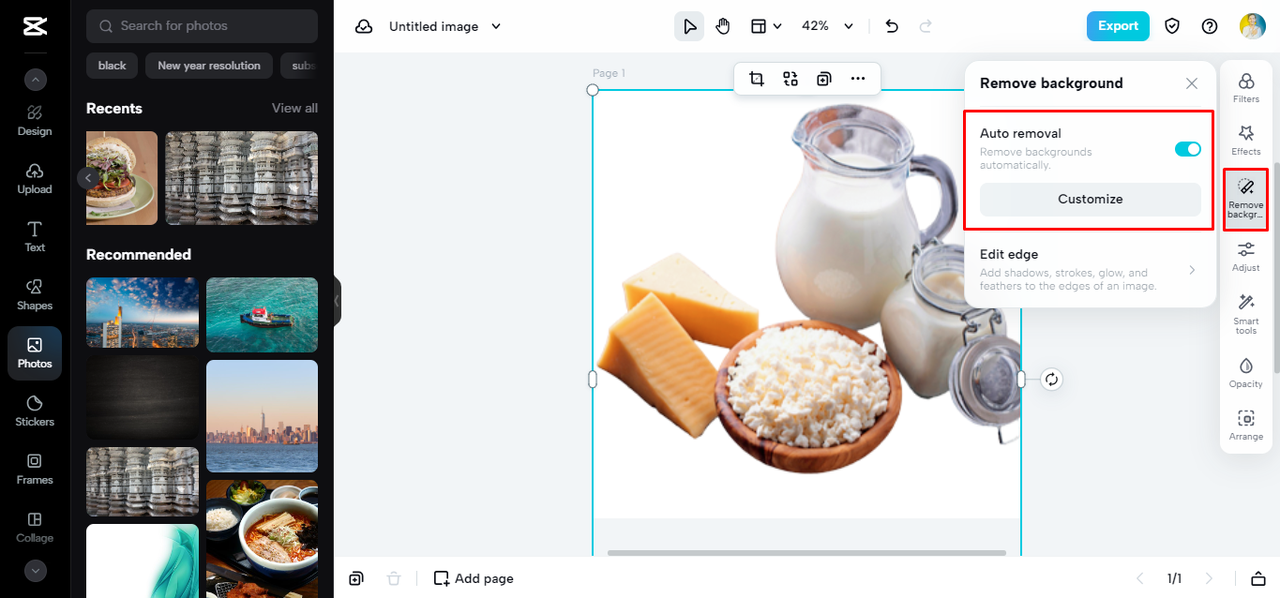Click the previous arrow in Recents
The image size is (1280, 598).
pyautogui.click(x=88, y=178)
